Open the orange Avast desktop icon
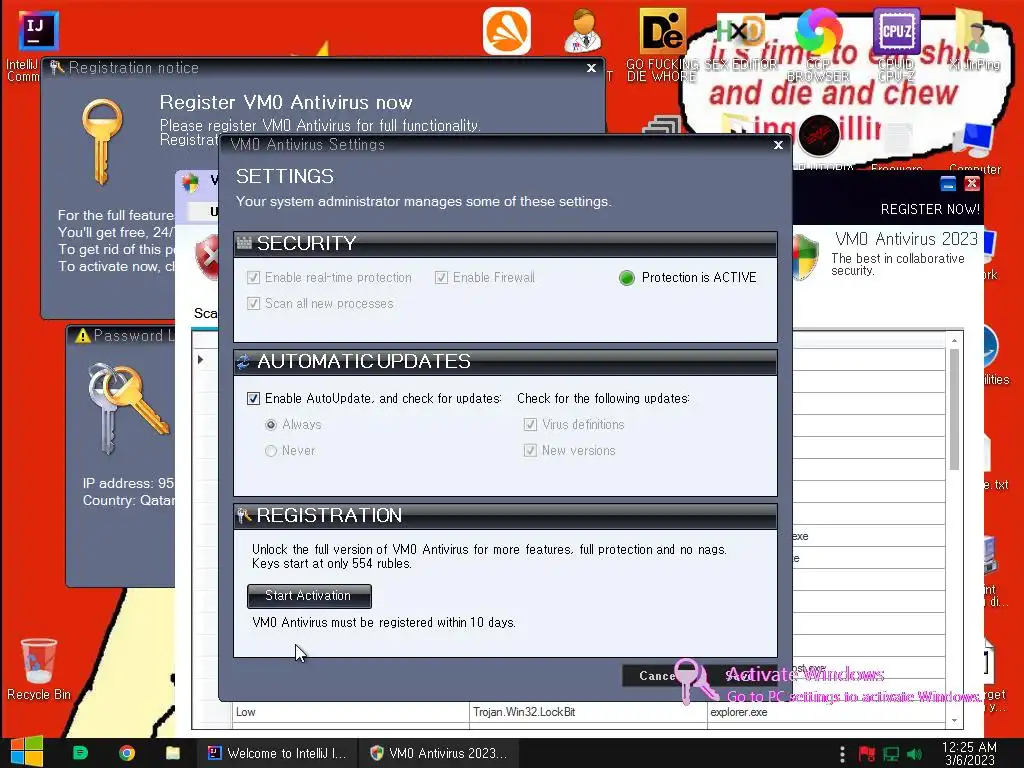 [x=507, y=31]
